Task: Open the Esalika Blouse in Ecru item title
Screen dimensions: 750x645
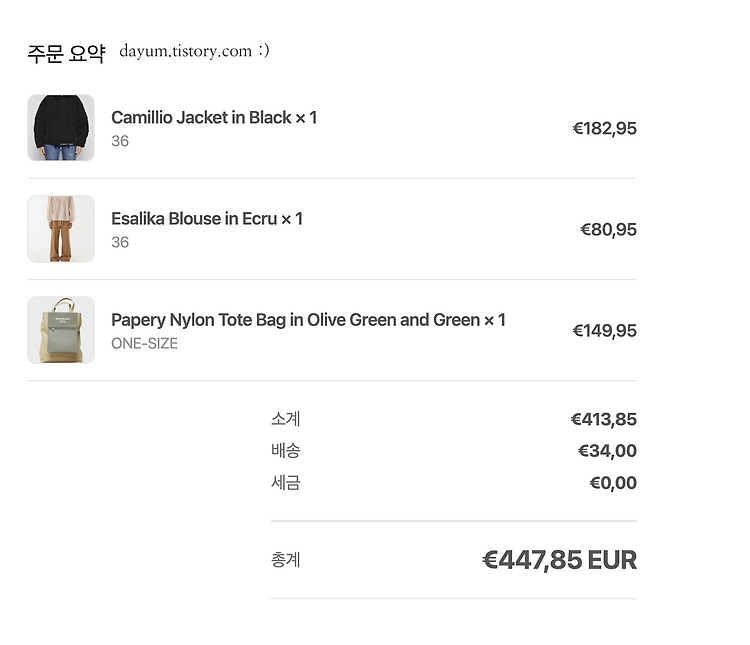Action: coord(207,219)
